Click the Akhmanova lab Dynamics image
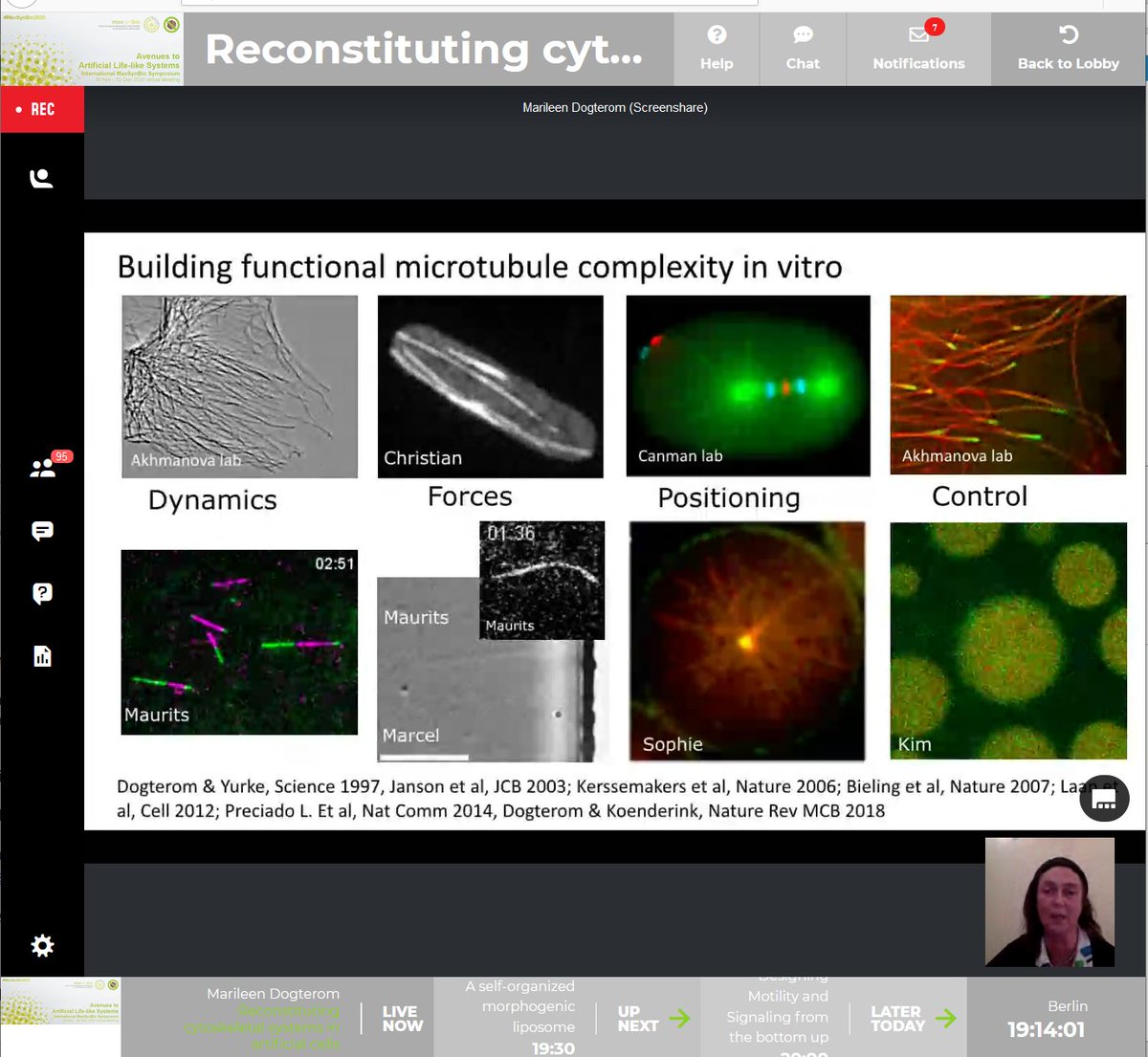 point(239,386)
